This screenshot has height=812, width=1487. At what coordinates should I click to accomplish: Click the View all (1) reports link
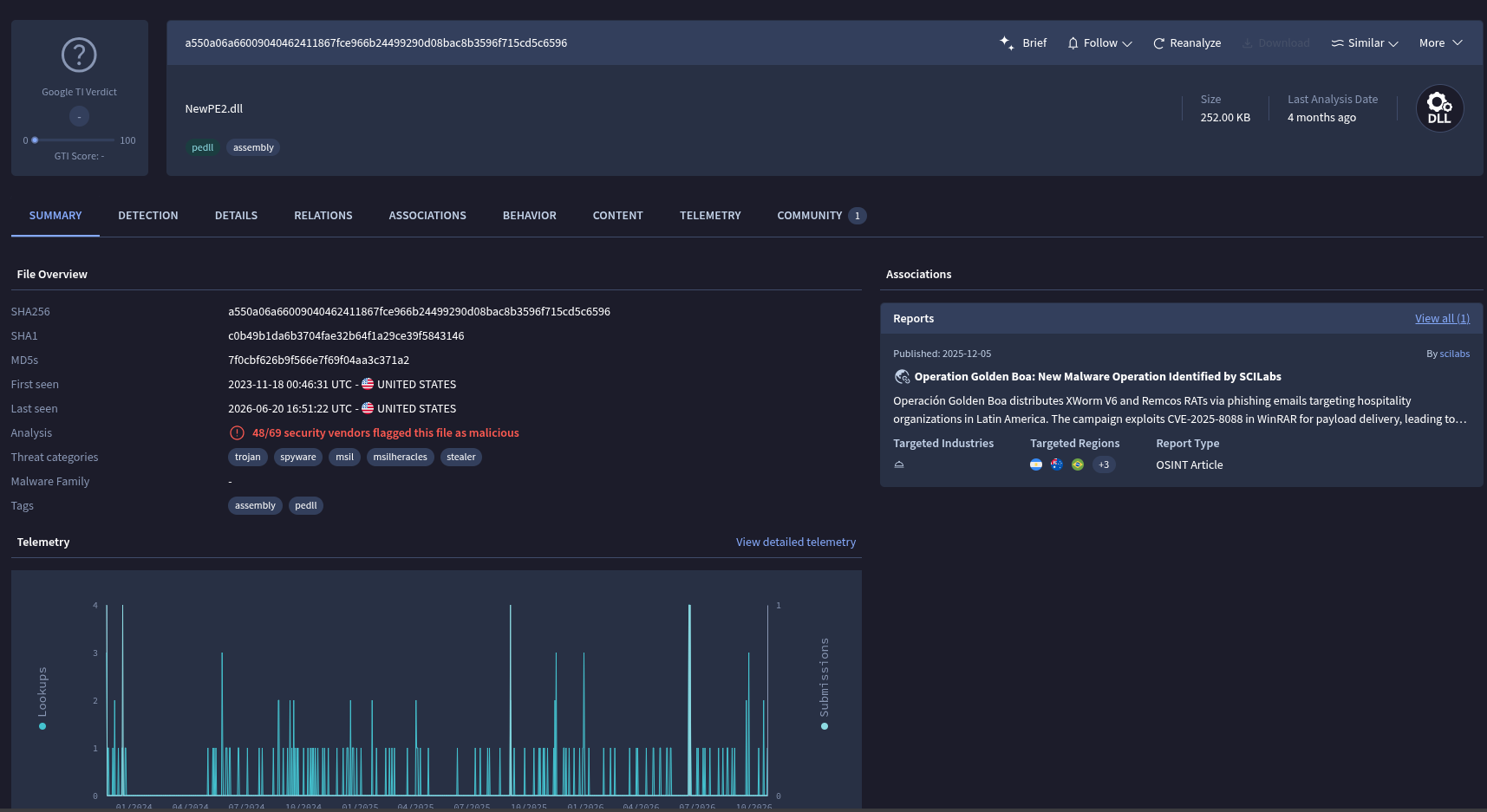1442,319
